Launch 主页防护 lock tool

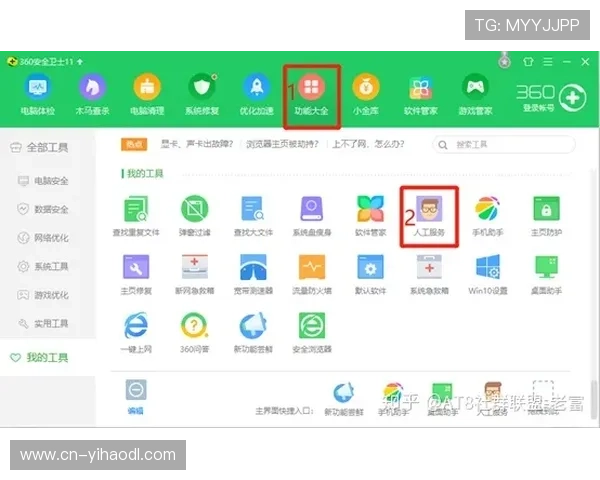click(x=546, y=216)
